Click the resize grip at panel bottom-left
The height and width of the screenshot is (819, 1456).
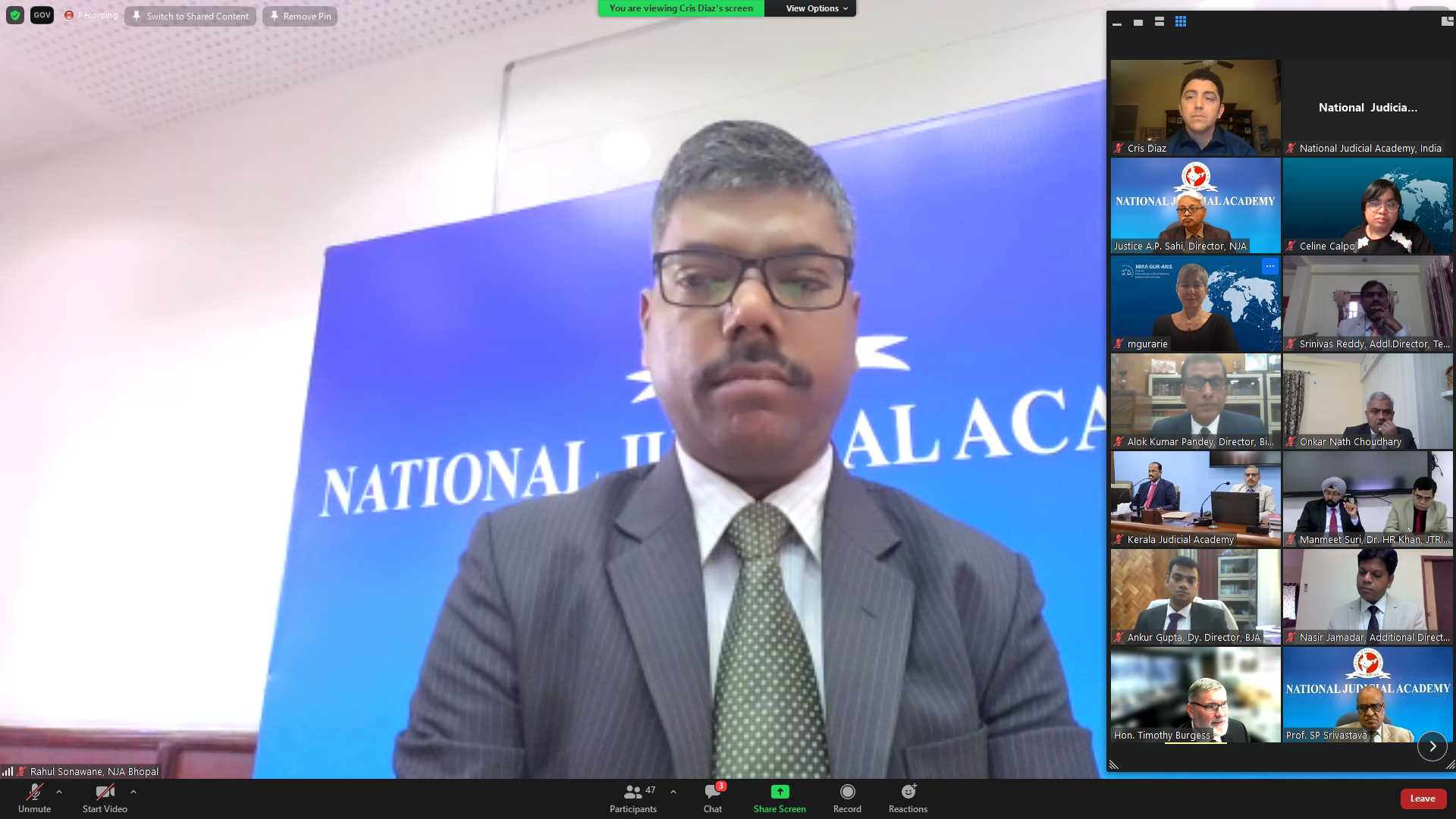[1114, 765]
